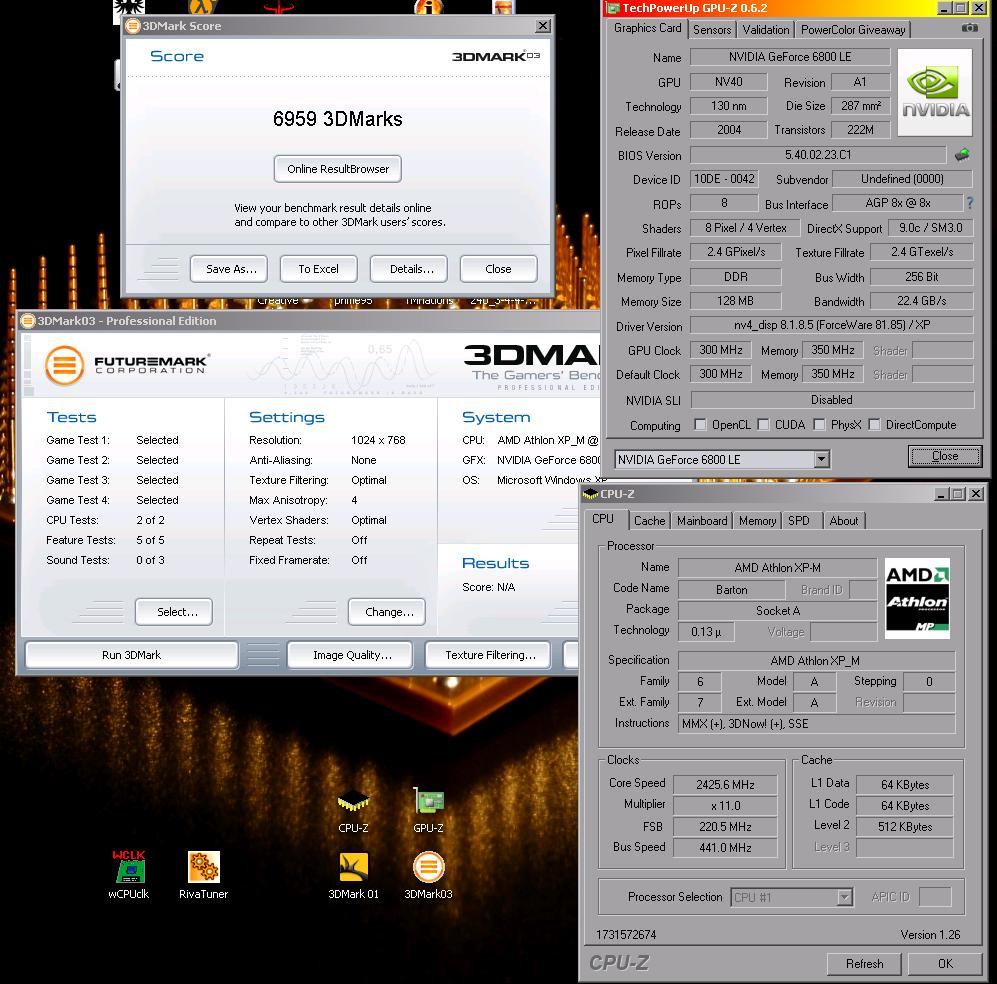Screen dimensions: 997x984
Task: Switch to the Cache tab in CPU-Z
Action: click(649, 521)
